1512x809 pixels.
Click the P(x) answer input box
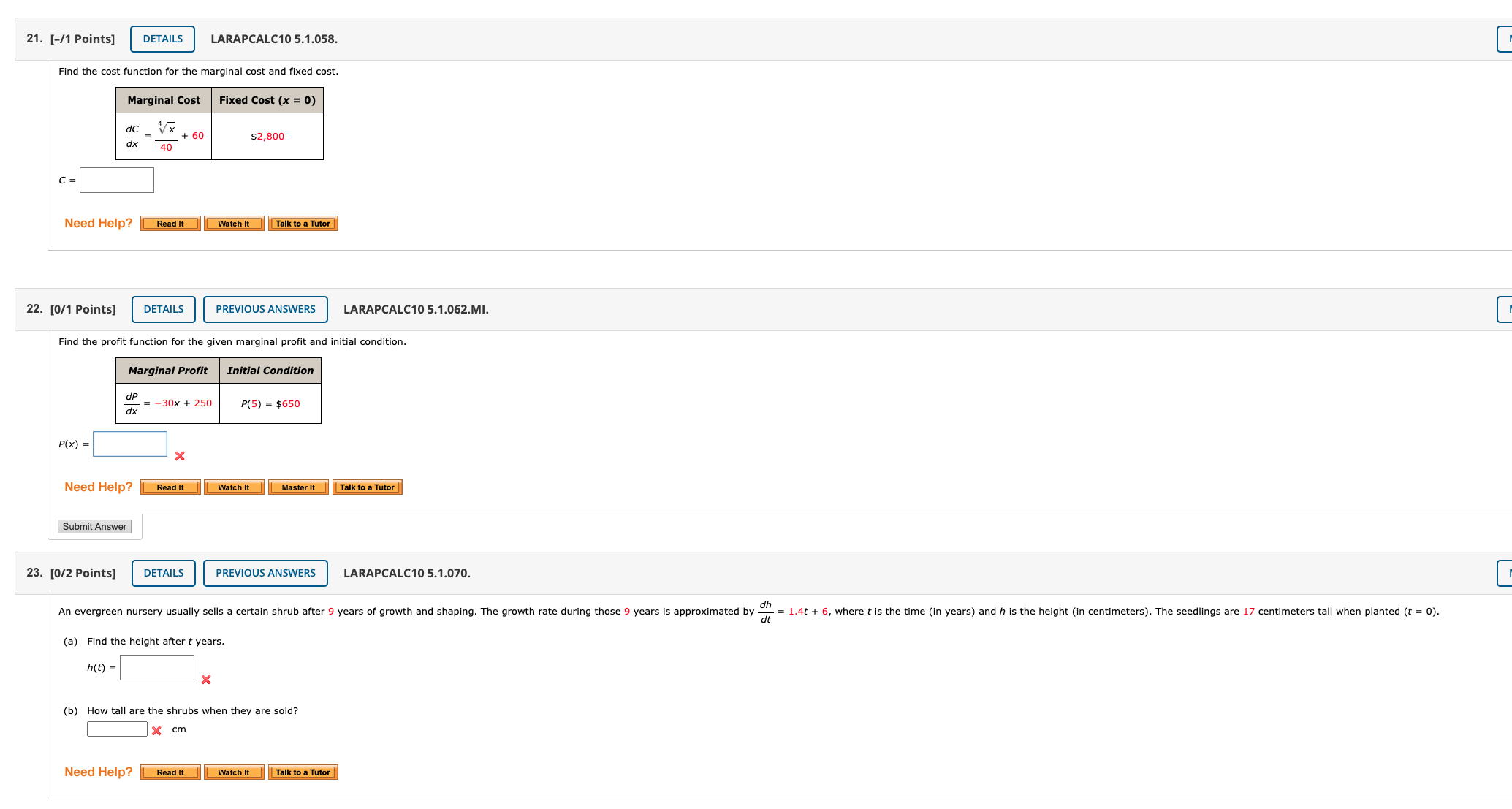tap(130, 444)
